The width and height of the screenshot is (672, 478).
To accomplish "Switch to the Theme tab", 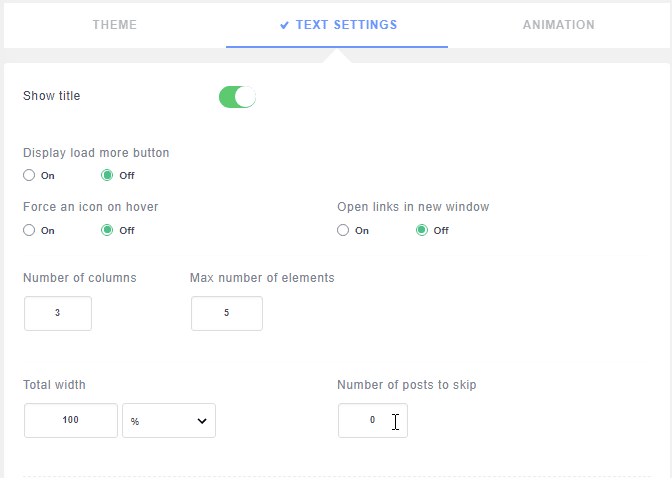I will click(114, 25).
